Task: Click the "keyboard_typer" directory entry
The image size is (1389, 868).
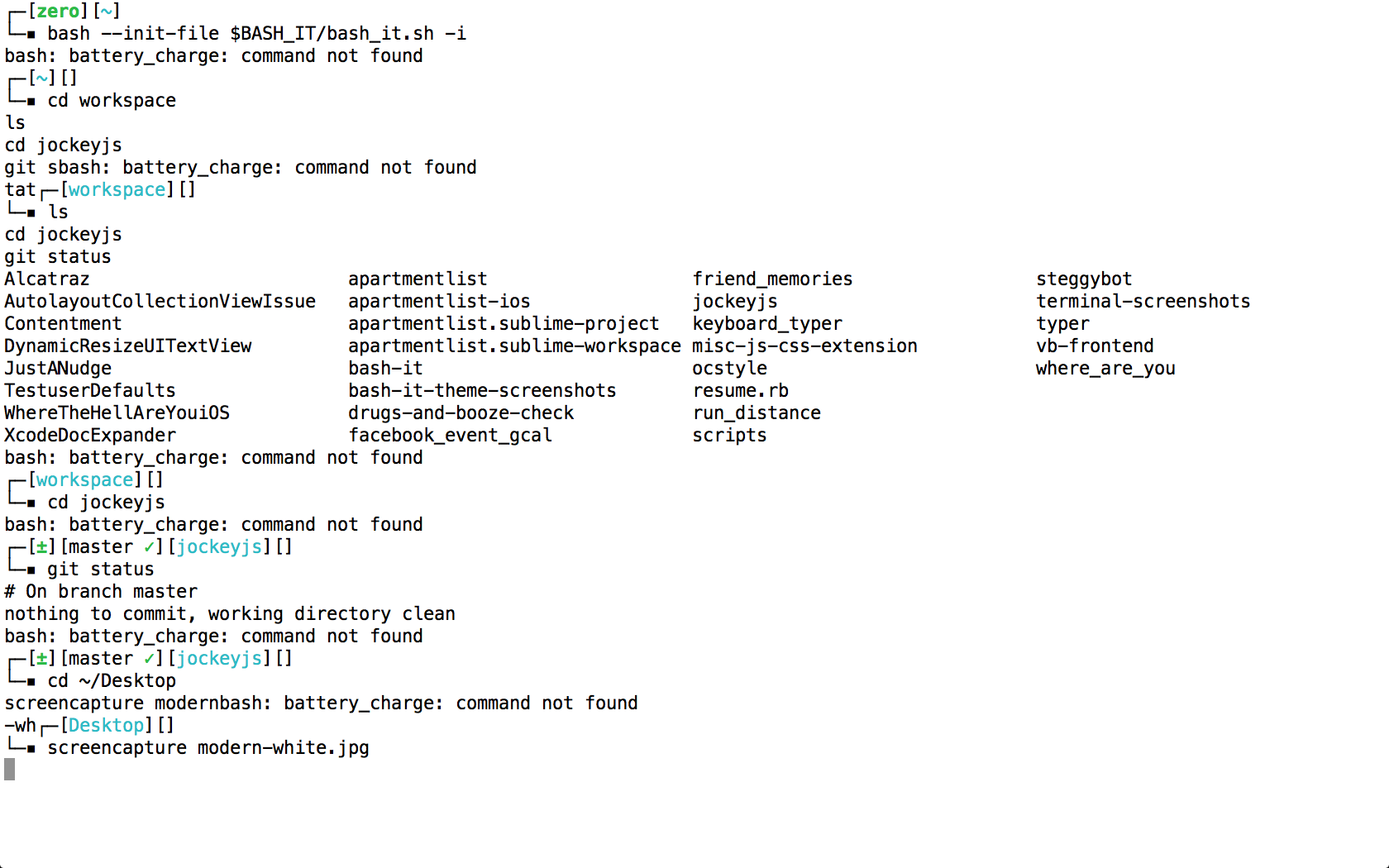Action: pos(767,323)
